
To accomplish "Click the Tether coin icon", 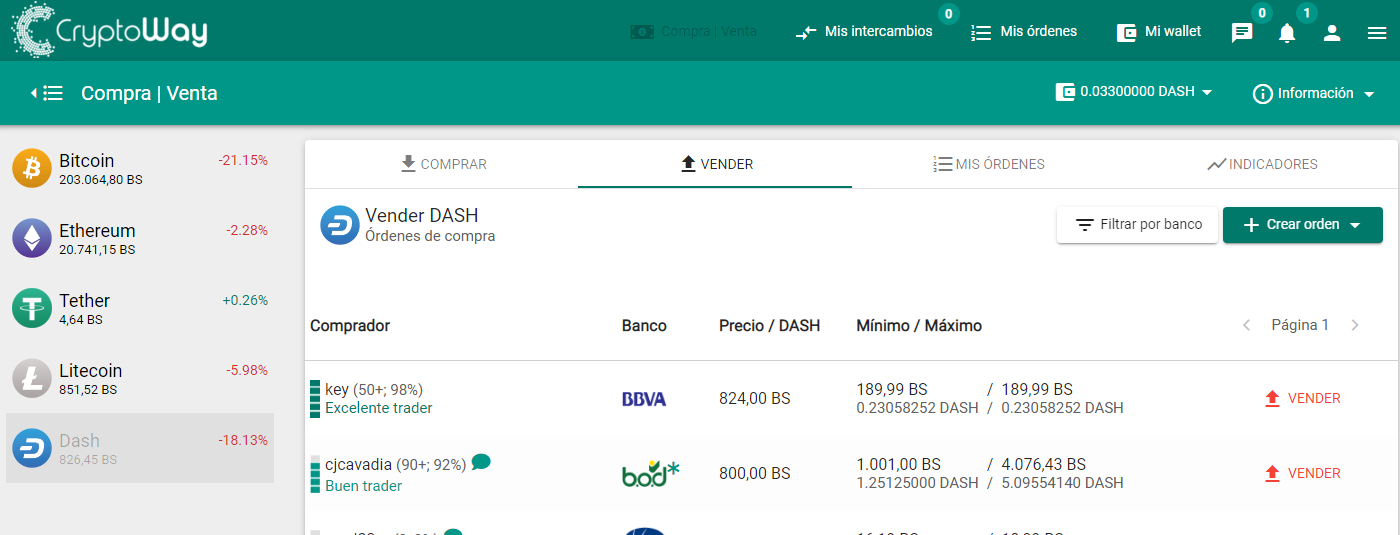I will click(32, 308).
